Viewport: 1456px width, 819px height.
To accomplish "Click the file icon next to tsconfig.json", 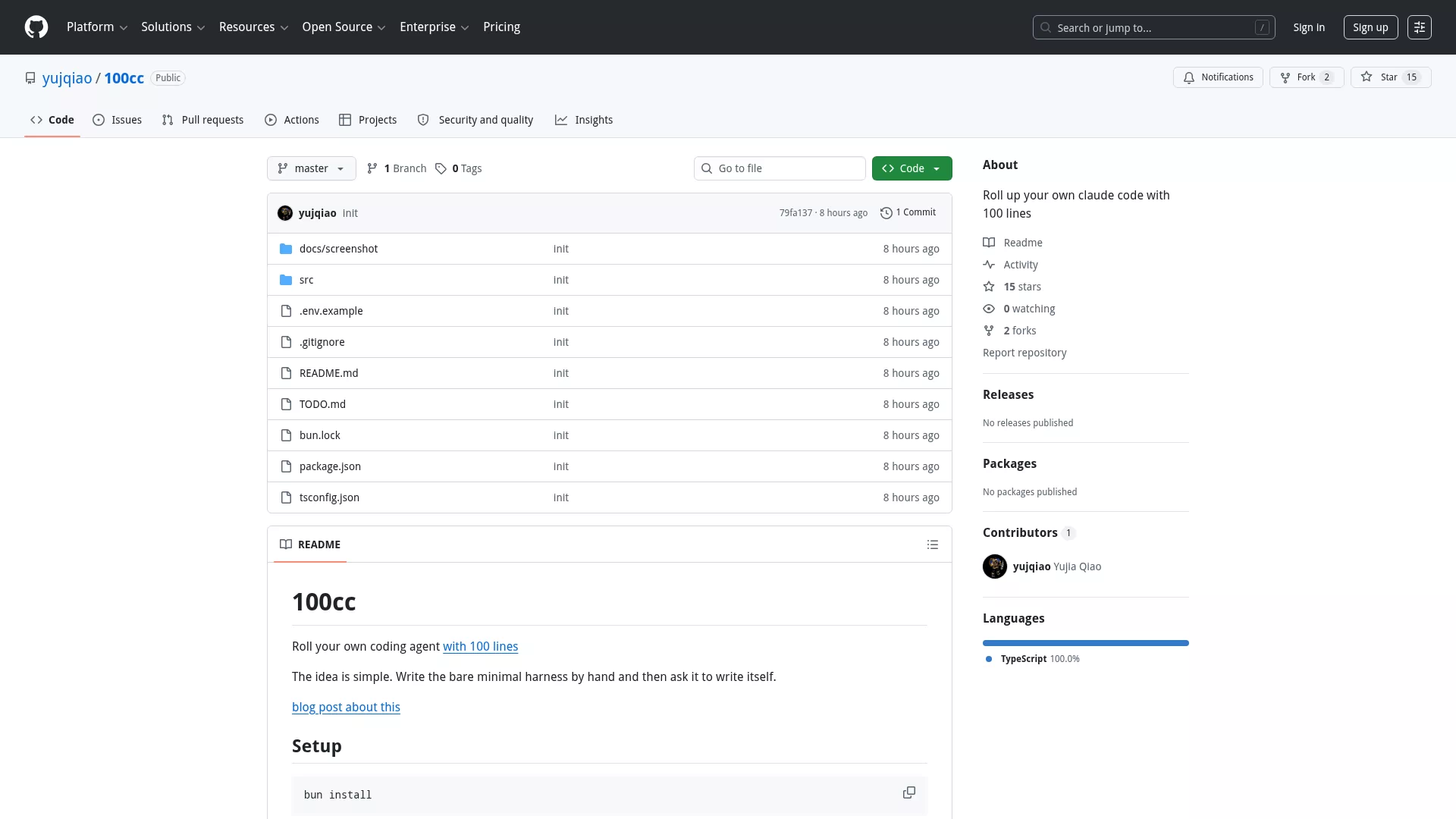I will coord(286,497).
